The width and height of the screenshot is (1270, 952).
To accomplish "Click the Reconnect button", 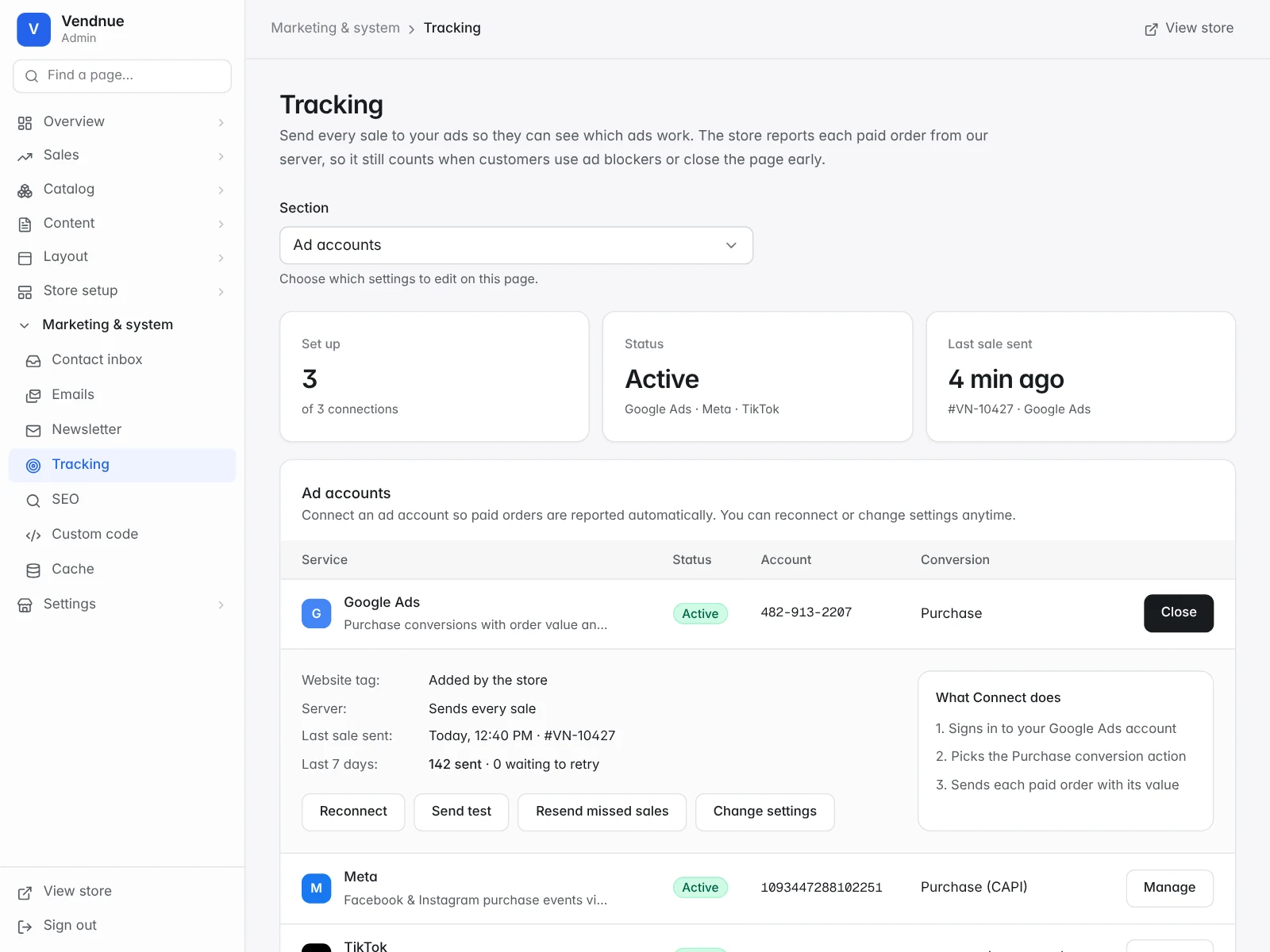I will [x=353, y=812].
